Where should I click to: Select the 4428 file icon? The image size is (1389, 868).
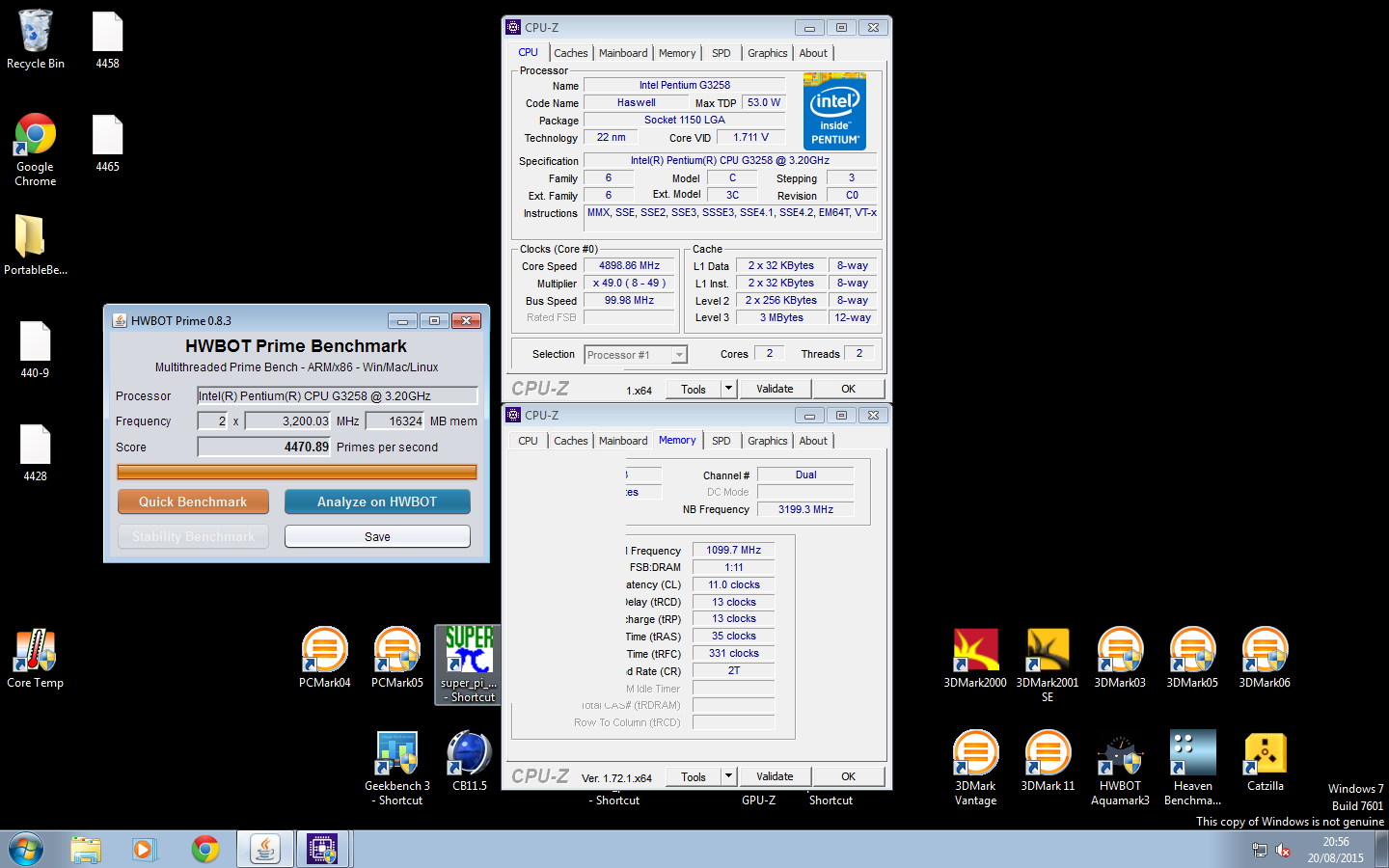pos(36,452)
